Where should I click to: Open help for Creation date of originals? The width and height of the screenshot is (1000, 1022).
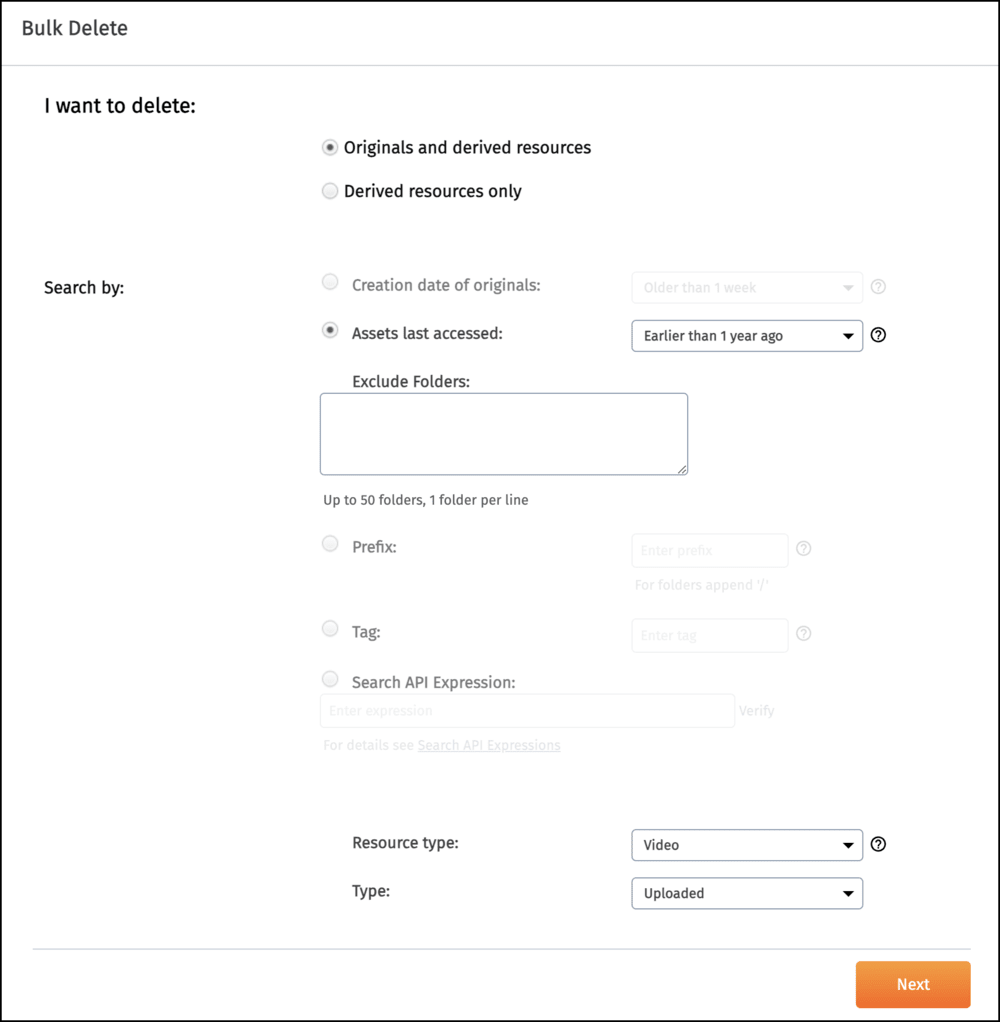[x=878, y=286]
